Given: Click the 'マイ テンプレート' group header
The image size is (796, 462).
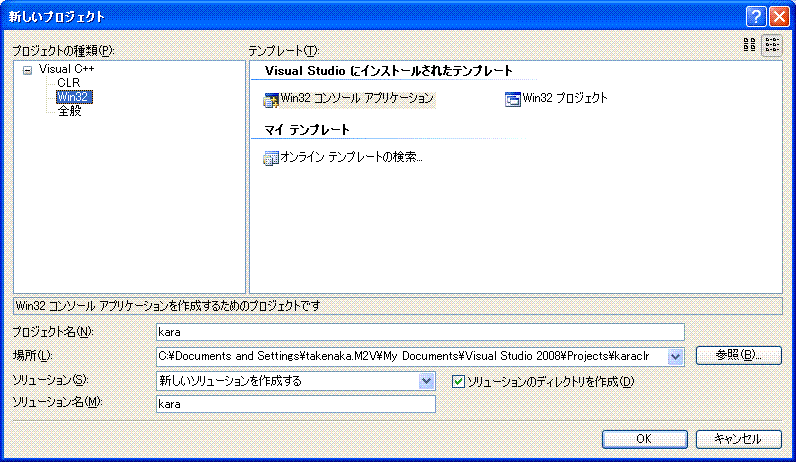Looking at the screenshot, I should tap(307, 130).
